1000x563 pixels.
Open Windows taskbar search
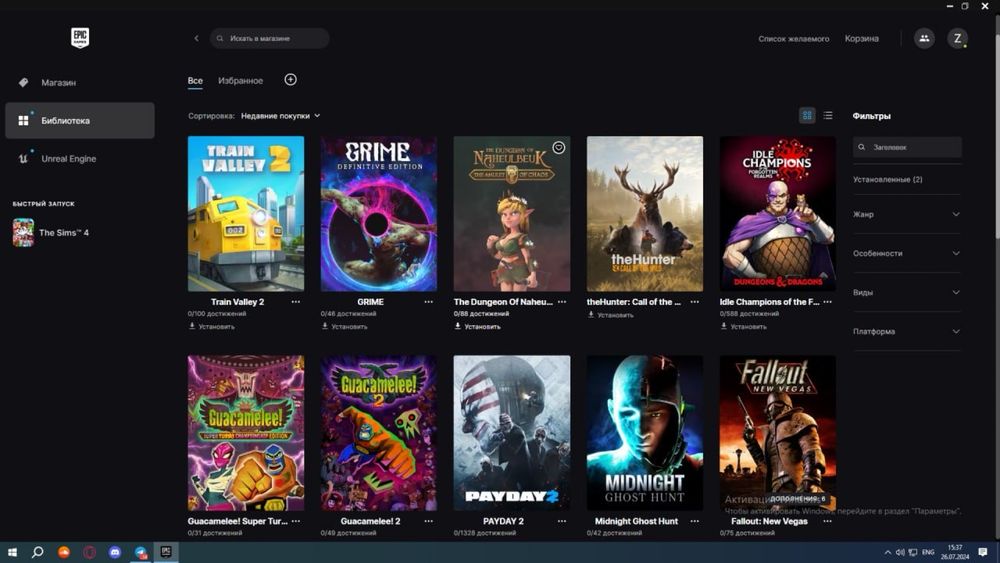pos(38,552)
